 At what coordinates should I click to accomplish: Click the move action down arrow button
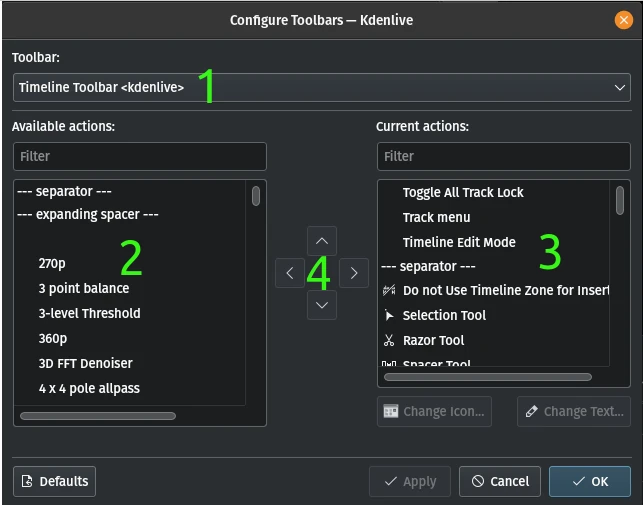point(322,305)
